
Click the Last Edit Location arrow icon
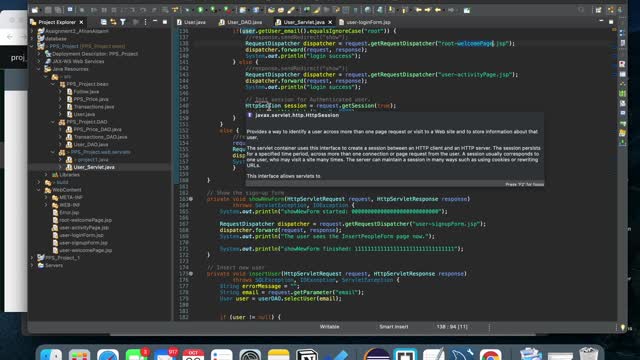pos(418,10)
